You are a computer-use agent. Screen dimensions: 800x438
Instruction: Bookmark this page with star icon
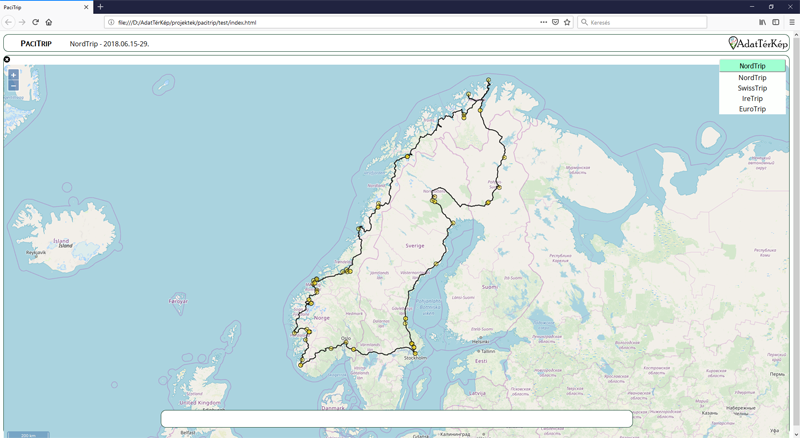pos(567,22)
